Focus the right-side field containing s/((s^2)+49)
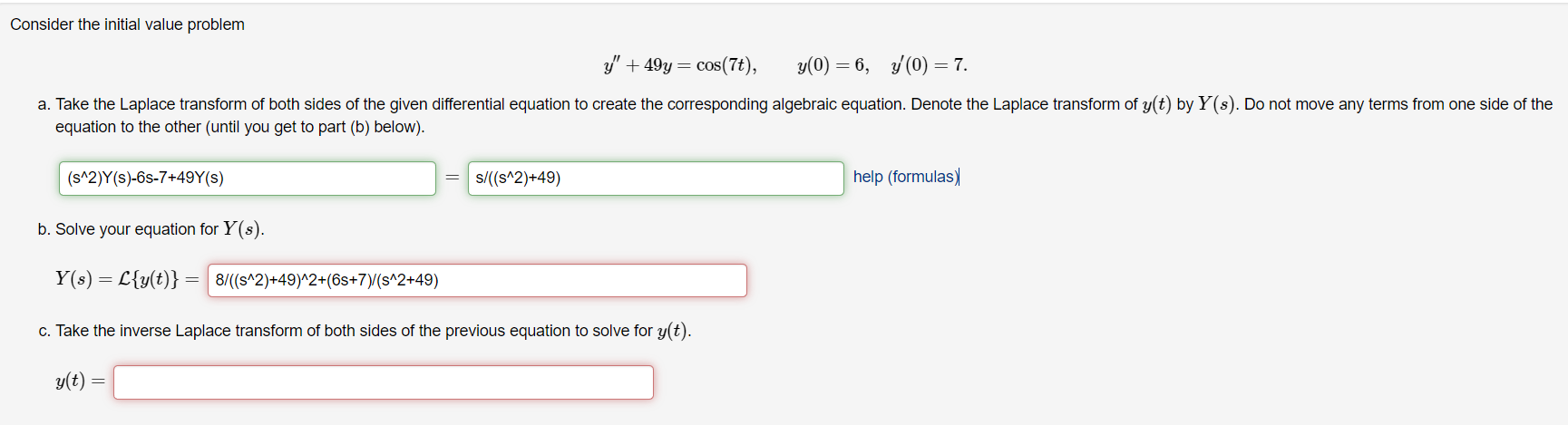 [656, 178]
